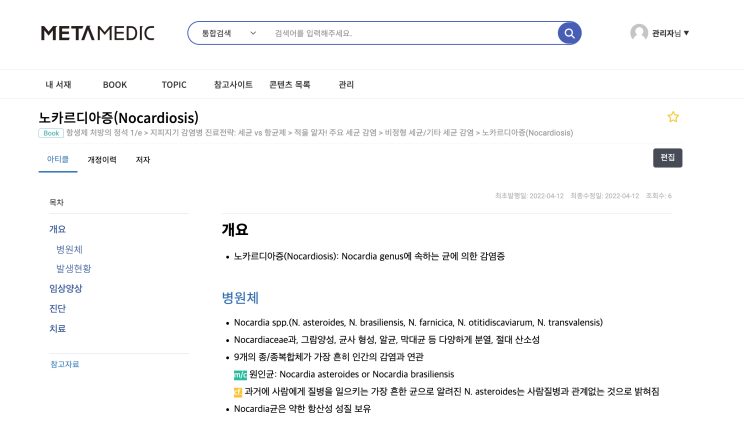
Task: Open the 내 서재 menu
Action: click(58, 84)
